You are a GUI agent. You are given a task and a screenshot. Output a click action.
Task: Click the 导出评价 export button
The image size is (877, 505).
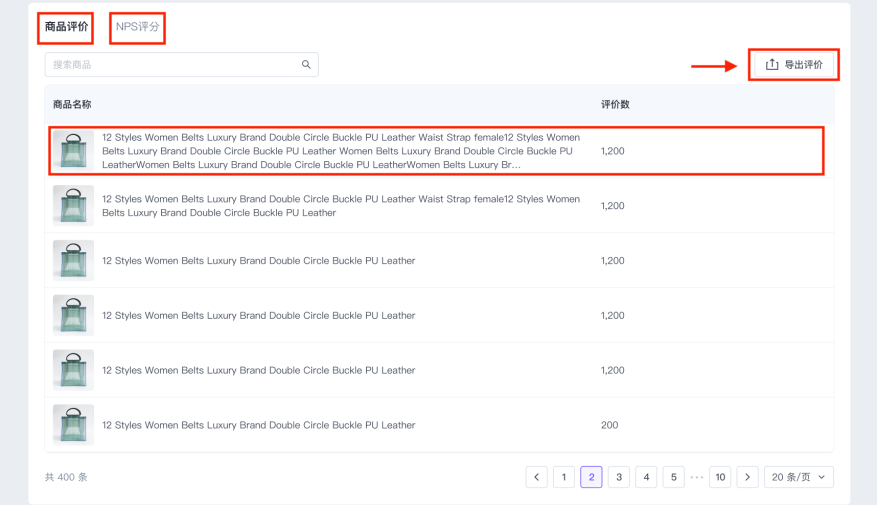click(x=794, y=65)
